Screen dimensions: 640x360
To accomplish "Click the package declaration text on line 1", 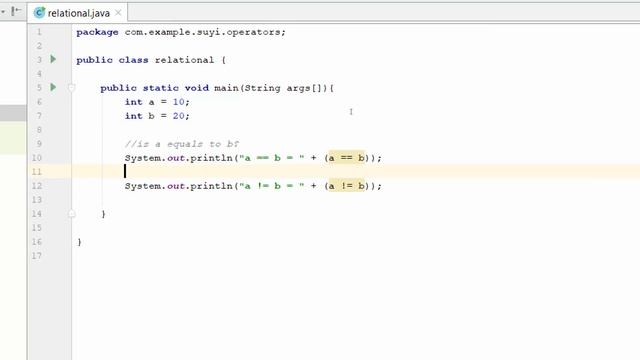I will click(181, 32).
